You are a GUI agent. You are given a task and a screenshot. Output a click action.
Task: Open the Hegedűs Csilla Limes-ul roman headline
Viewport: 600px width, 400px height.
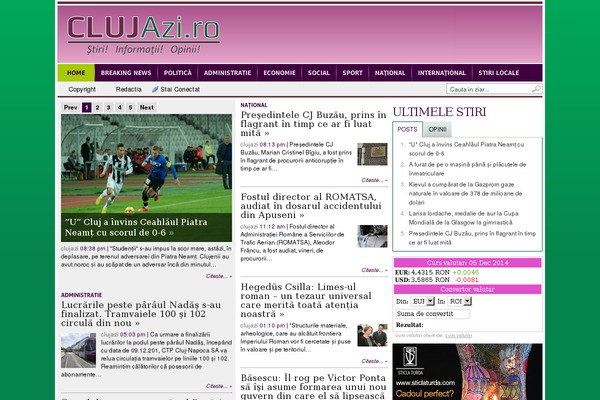(x=306, y=300)
